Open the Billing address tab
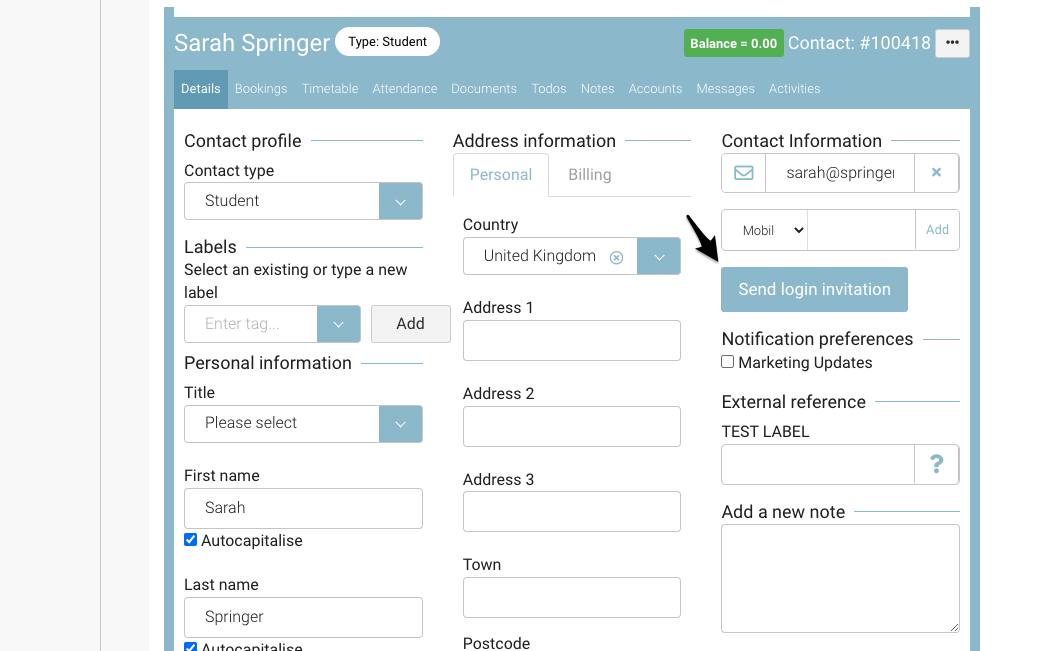The height and width of the screenshot is (651, 1063). 590,175
